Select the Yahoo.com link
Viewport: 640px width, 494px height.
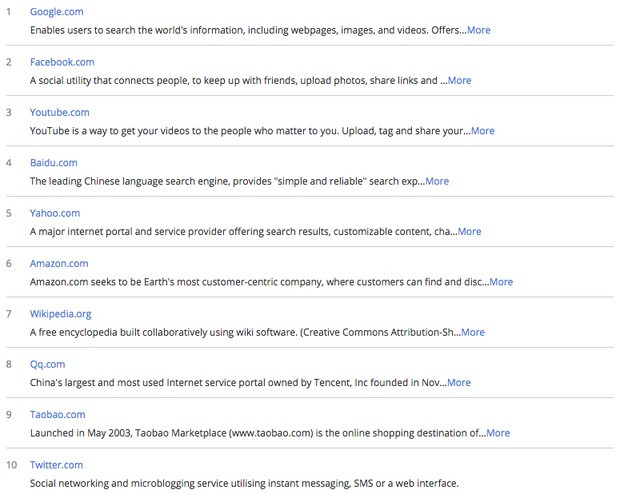[x=54, y=213]
